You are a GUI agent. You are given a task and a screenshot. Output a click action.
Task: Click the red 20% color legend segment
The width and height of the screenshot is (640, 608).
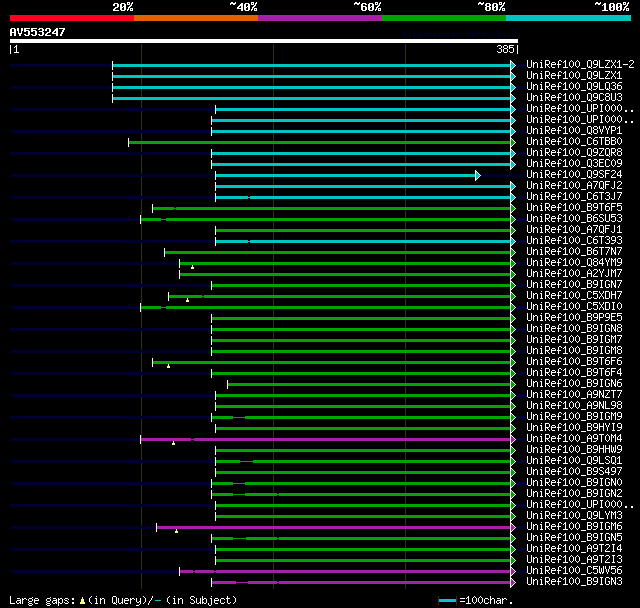pyautogui.click(x=72, y=18)
